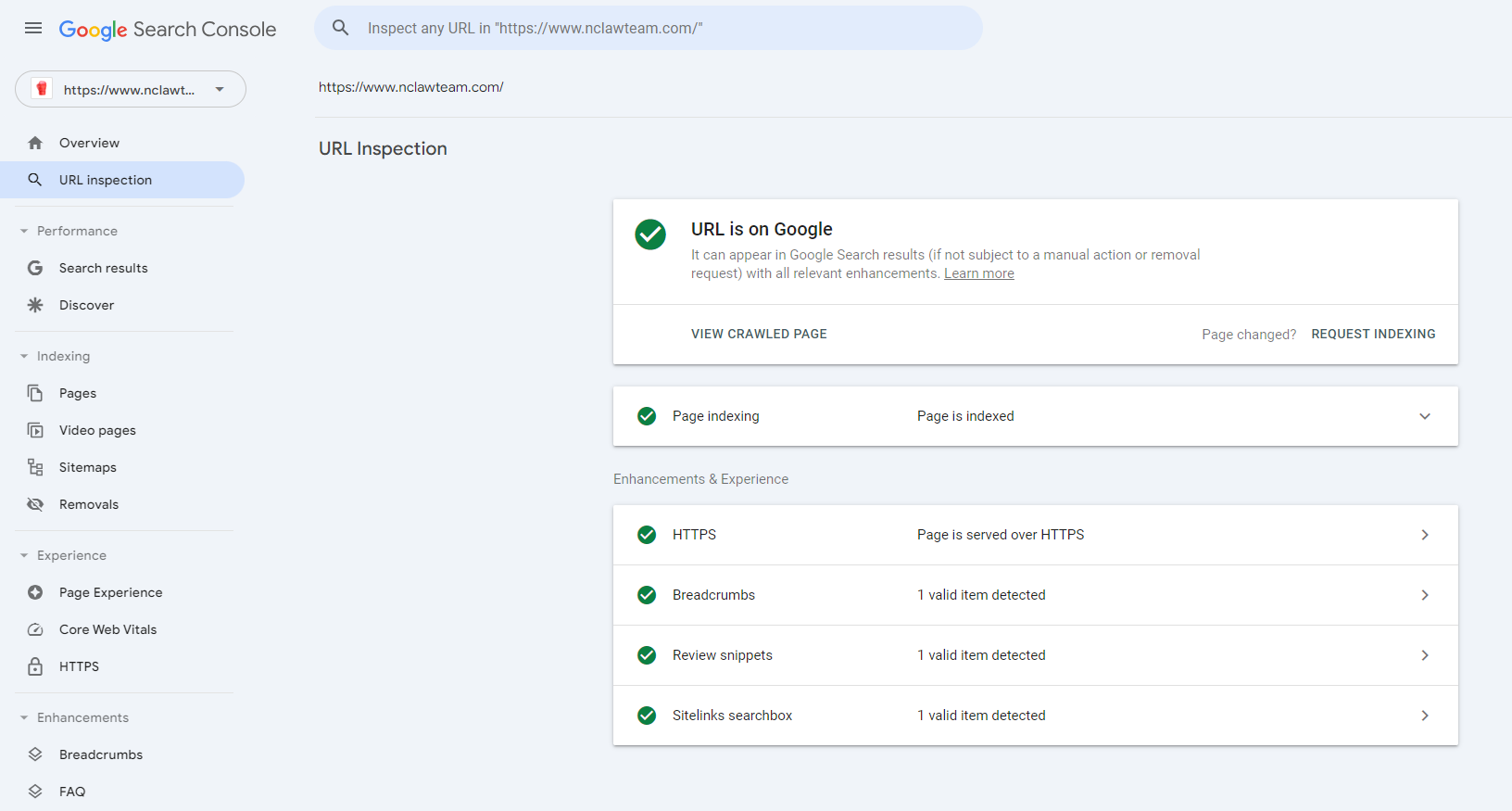Screen dimensions: 1512x811
Task: Click the green check on Breadcrumbs row
Action: click(647, 595)
